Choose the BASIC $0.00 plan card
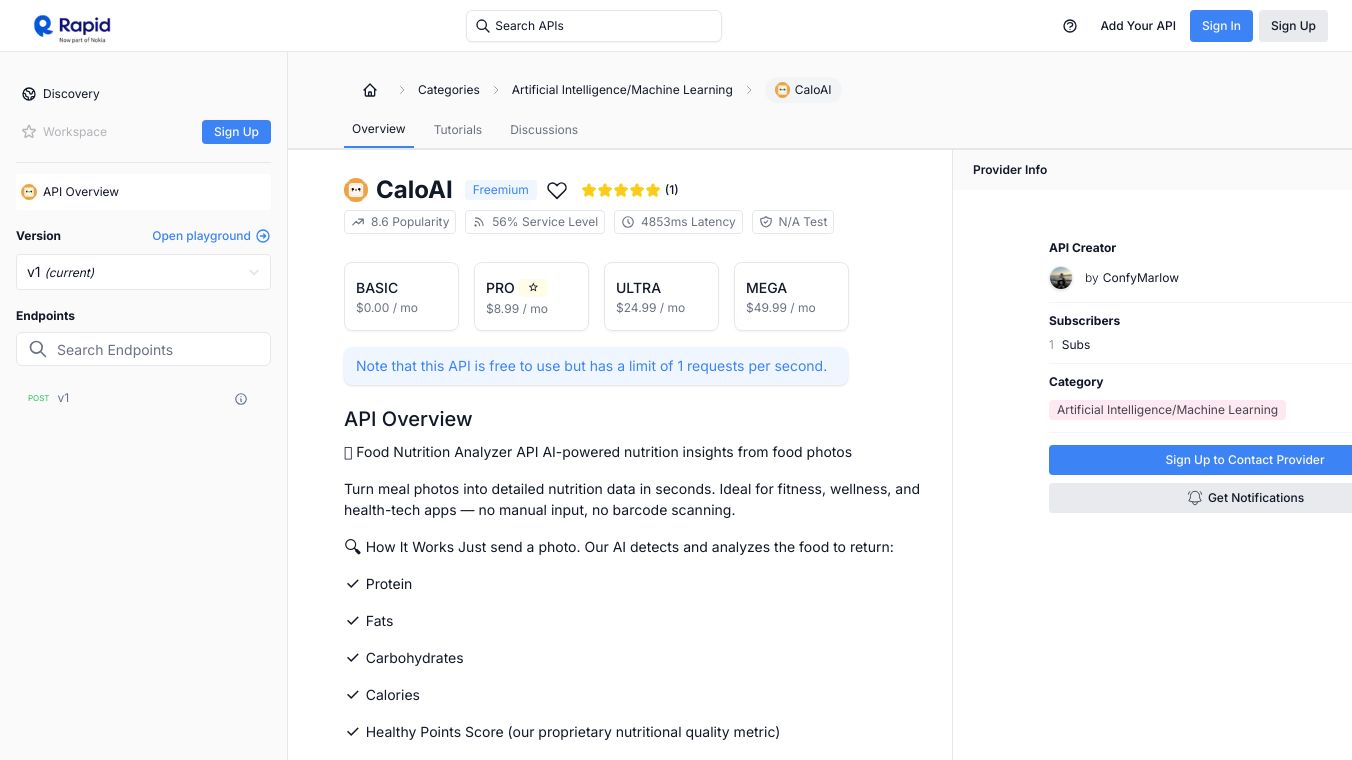 coord(401,296)
